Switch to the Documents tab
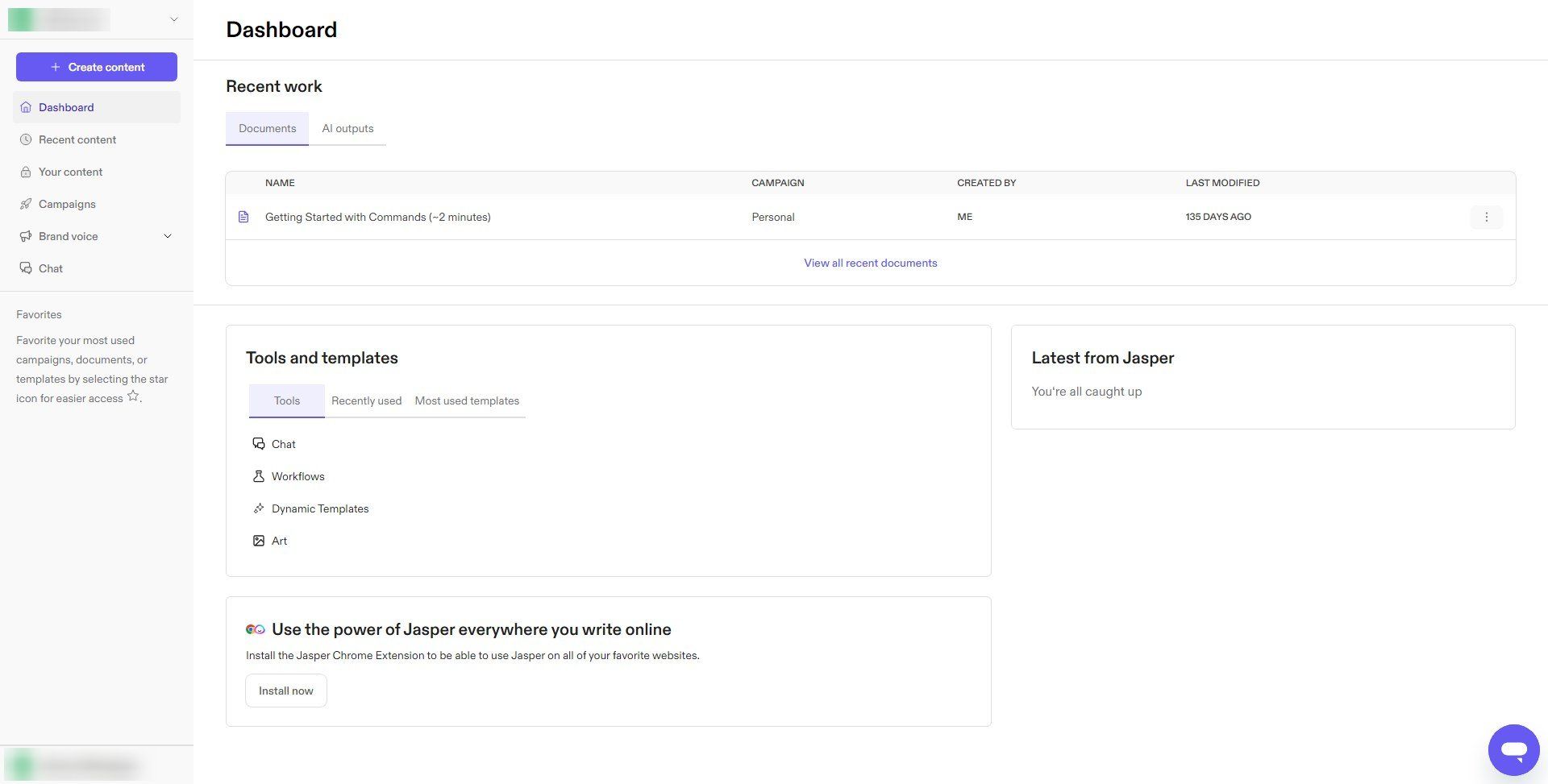Viewport: 1548px width, 784px height. [x=267, y=128]
